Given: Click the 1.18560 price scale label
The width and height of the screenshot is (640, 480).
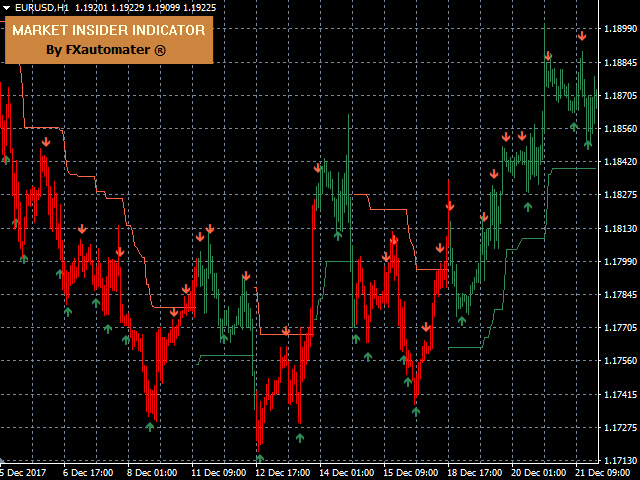Looking at the screenshot, I should click(x=620, y=129).
